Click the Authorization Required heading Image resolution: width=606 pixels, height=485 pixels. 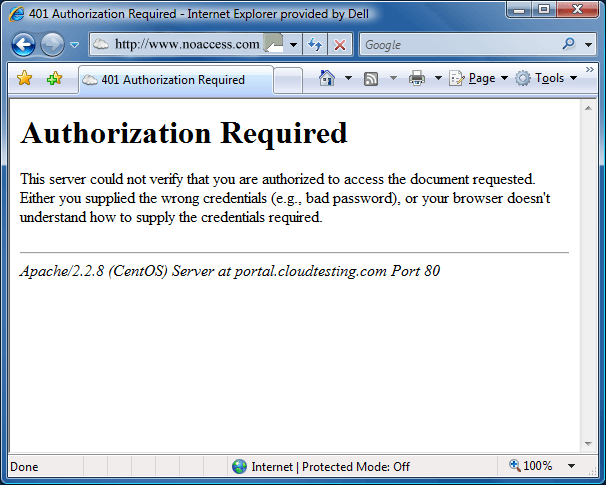(184, 133)
